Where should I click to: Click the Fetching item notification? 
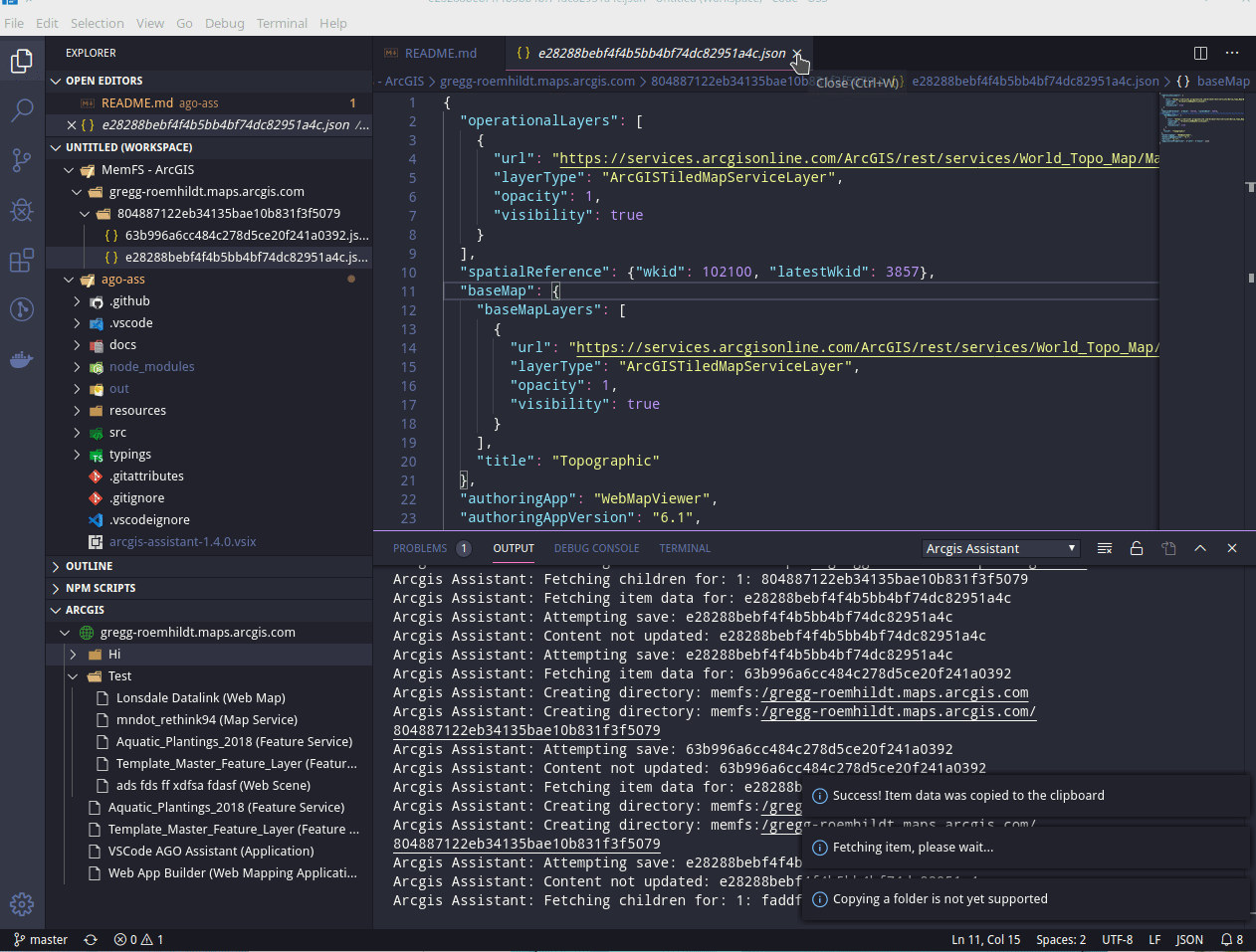[x=1026, y=848]
